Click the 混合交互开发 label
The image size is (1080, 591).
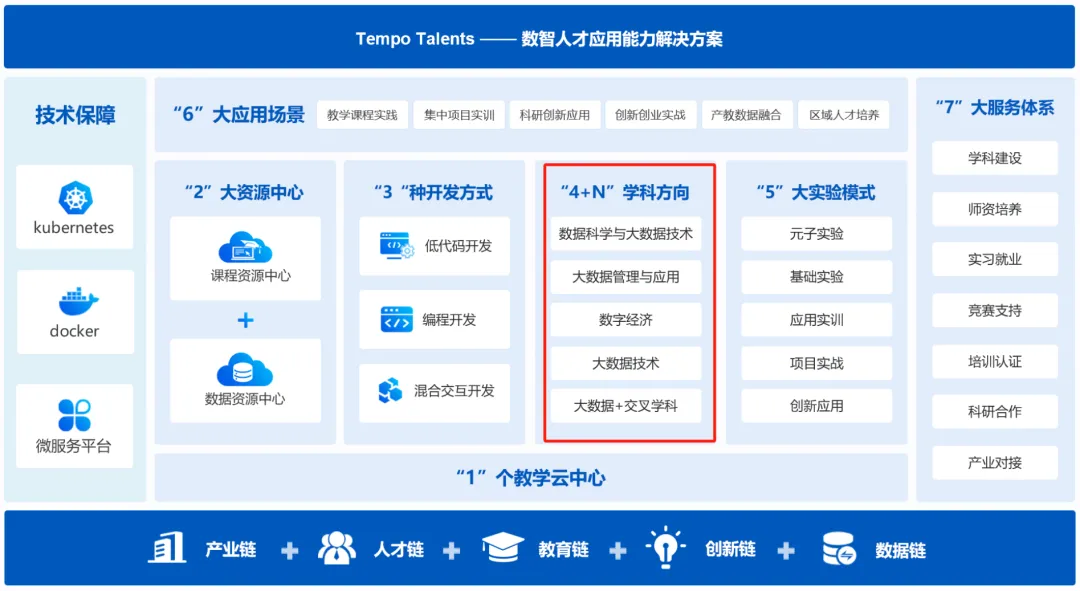pyautogui.click(x=454, y=391)
